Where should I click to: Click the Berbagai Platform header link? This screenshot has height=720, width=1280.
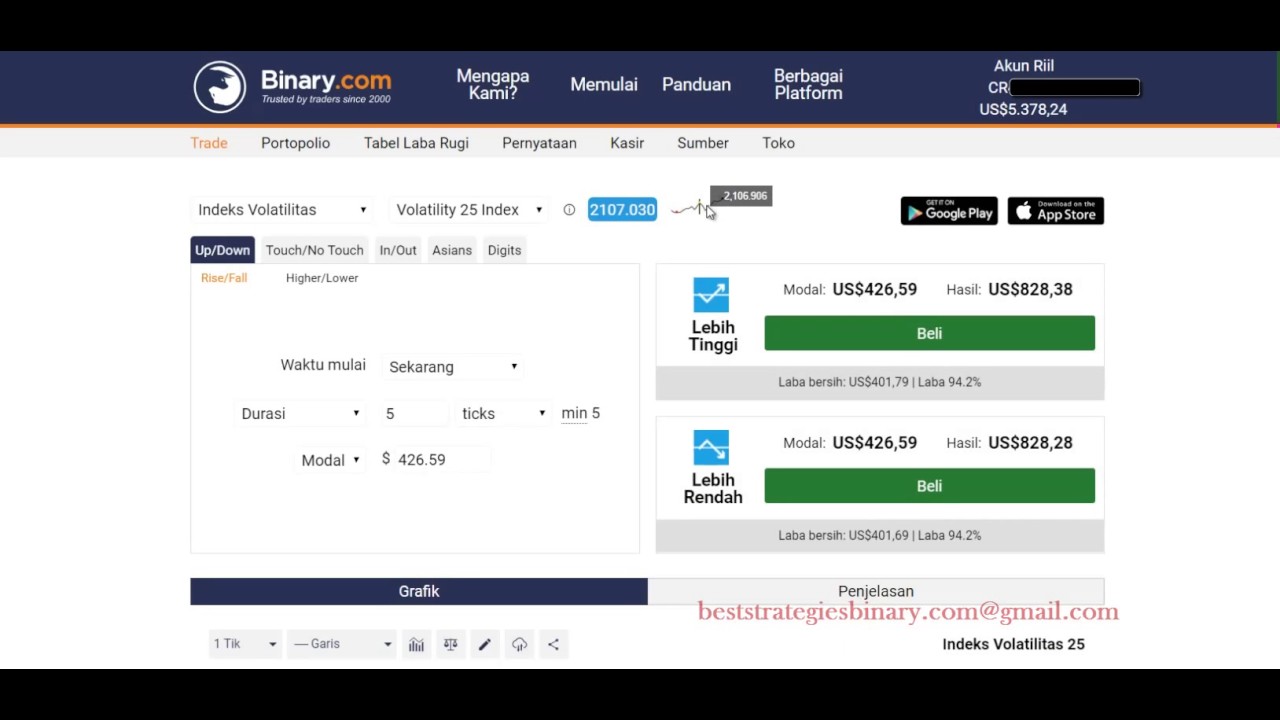pos(808,85)
